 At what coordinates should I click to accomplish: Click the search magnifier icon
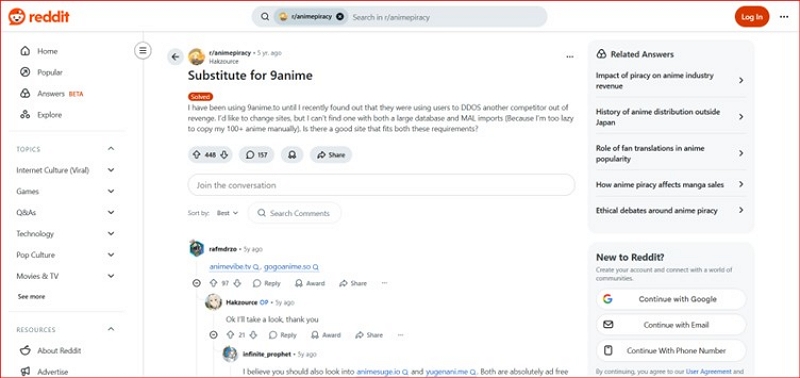coord(265,17)
